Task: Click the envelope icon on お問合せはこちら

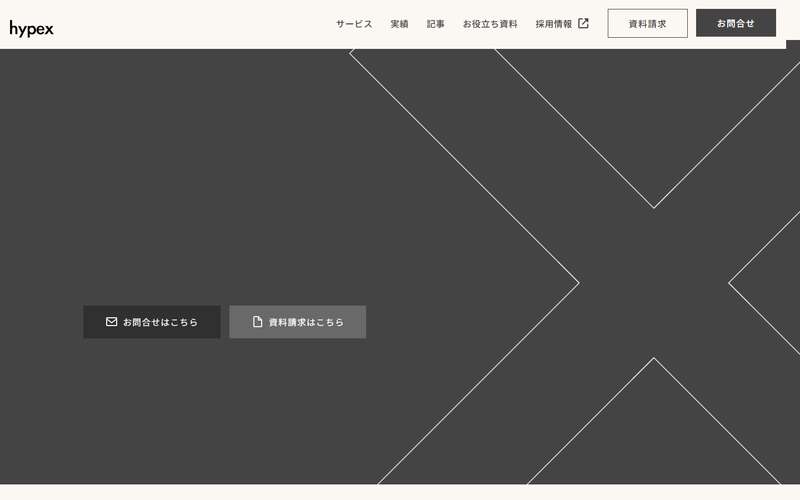Action: point(111,321)
